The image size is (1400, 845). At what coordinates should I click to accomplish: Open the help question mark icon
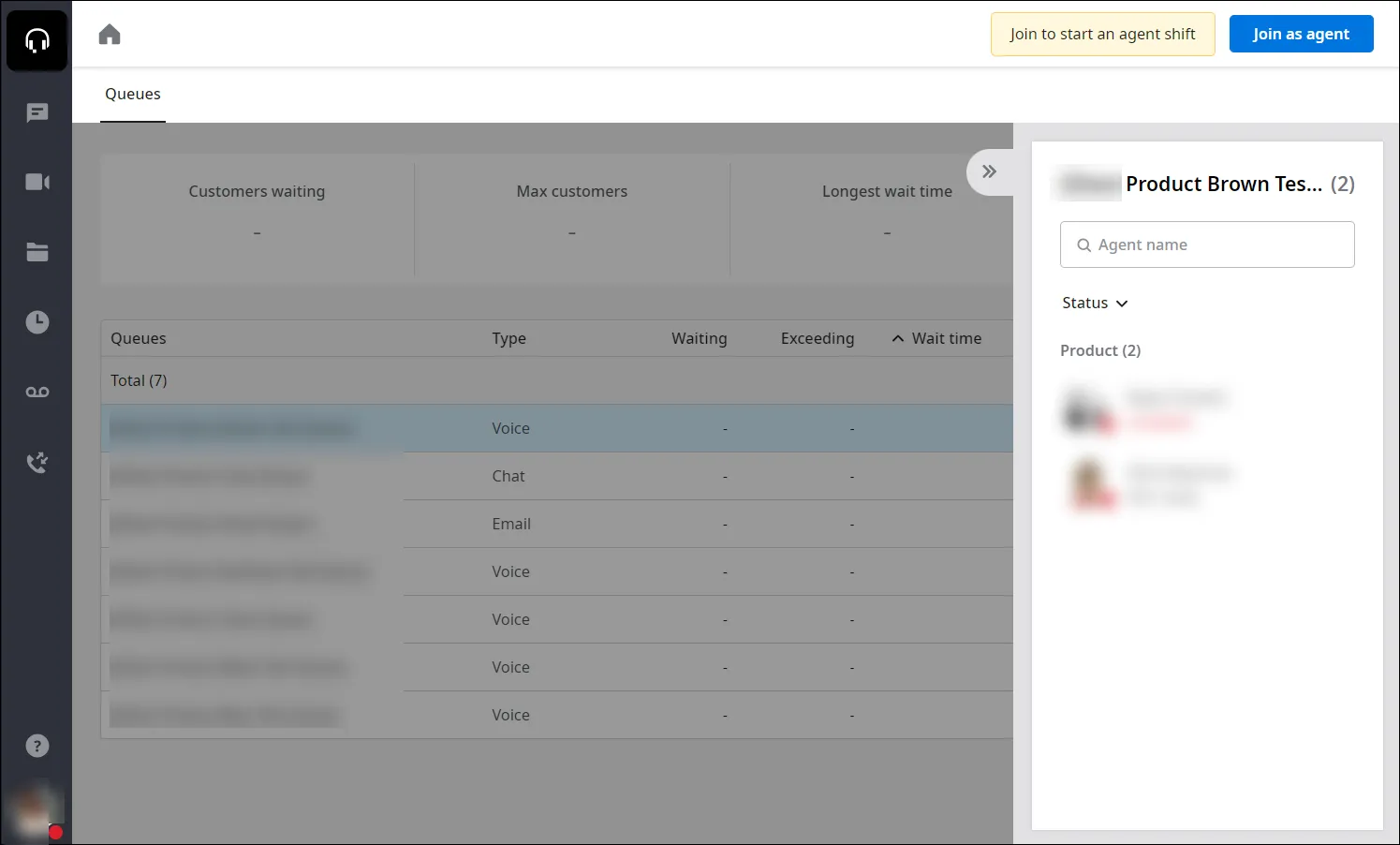37,746
